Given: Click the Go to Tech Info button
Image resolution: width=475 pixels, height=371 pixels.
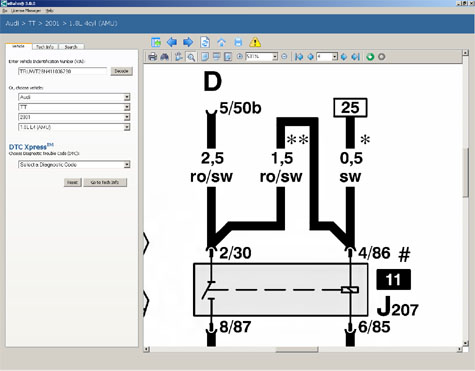Looking at the screenshot, I should click(105, 182).
